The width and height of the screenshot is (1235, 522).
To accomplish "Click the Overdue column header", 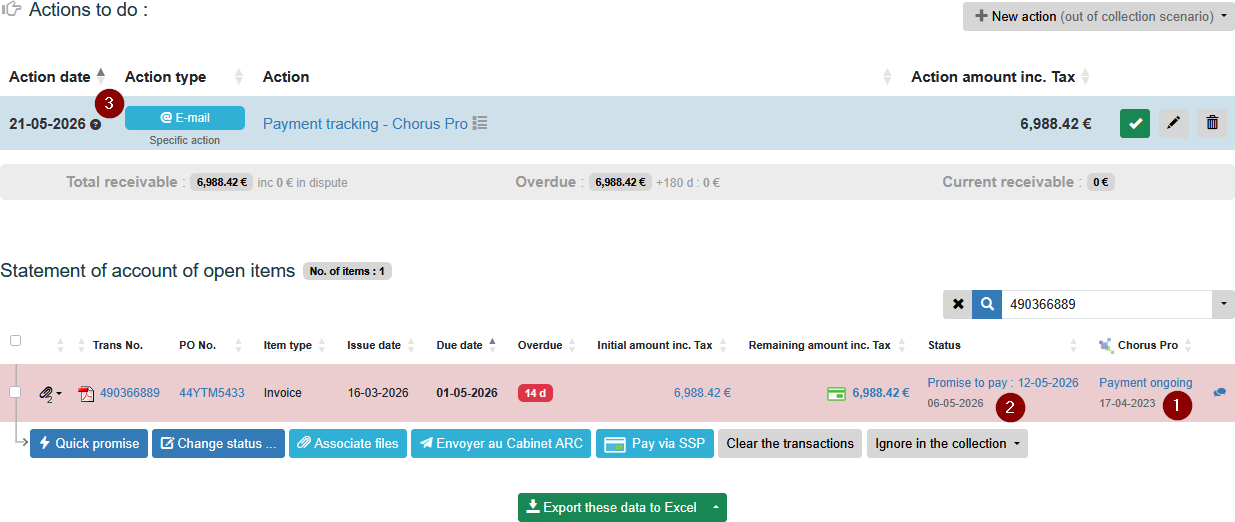I will [x=540, y=345].
